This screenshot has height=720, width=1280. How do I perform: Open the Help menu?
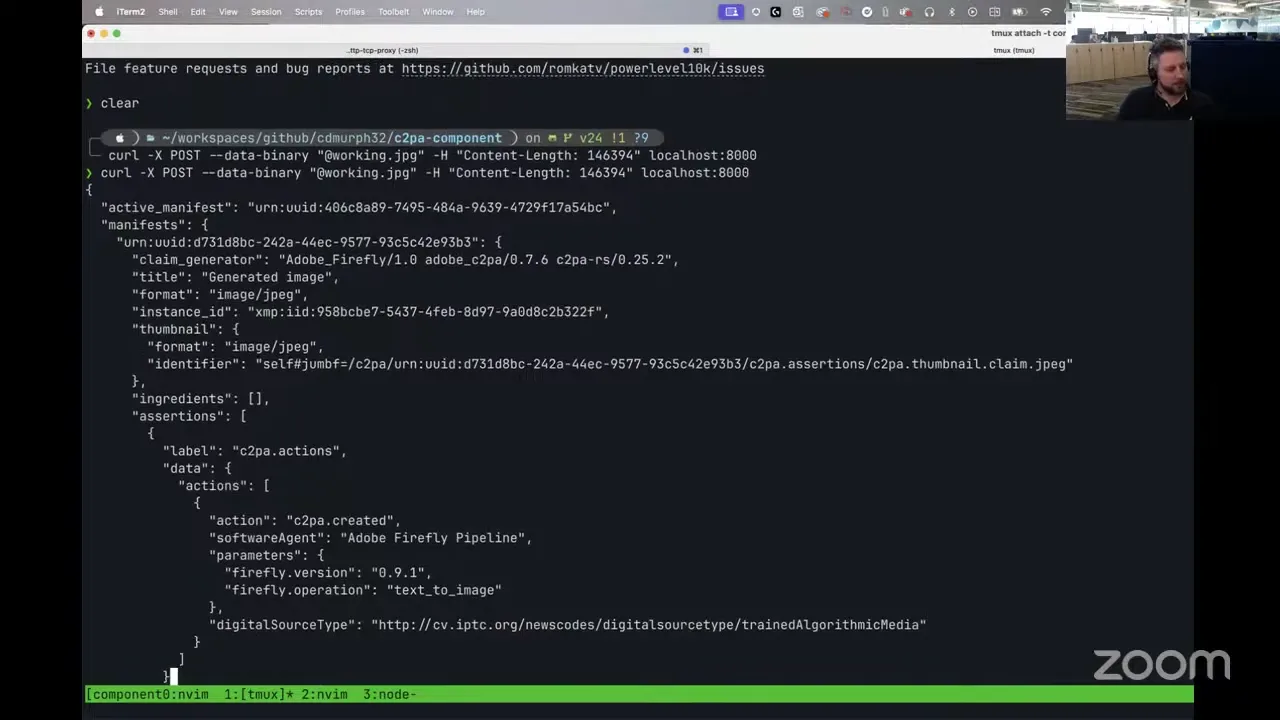tap(475, 12)
